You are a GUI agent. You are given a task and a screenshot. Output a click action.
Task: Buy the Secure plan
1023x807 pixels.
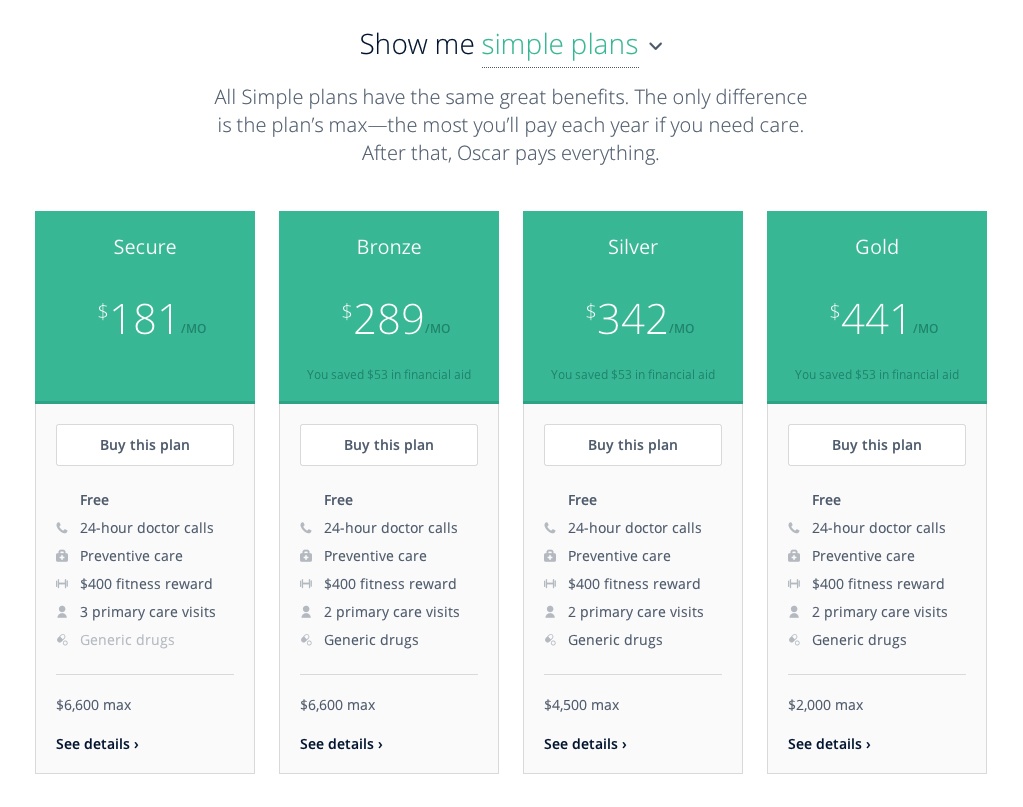pyautogui.click(x=145, y=445)
